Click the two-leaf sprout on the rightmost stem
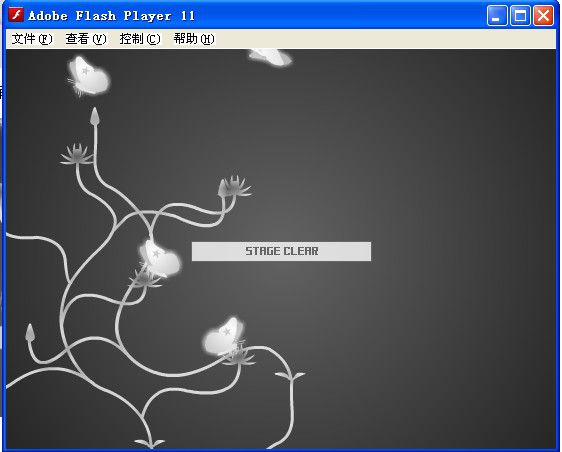562x452 pixels. pyautogui.click(x=290, y=376)
